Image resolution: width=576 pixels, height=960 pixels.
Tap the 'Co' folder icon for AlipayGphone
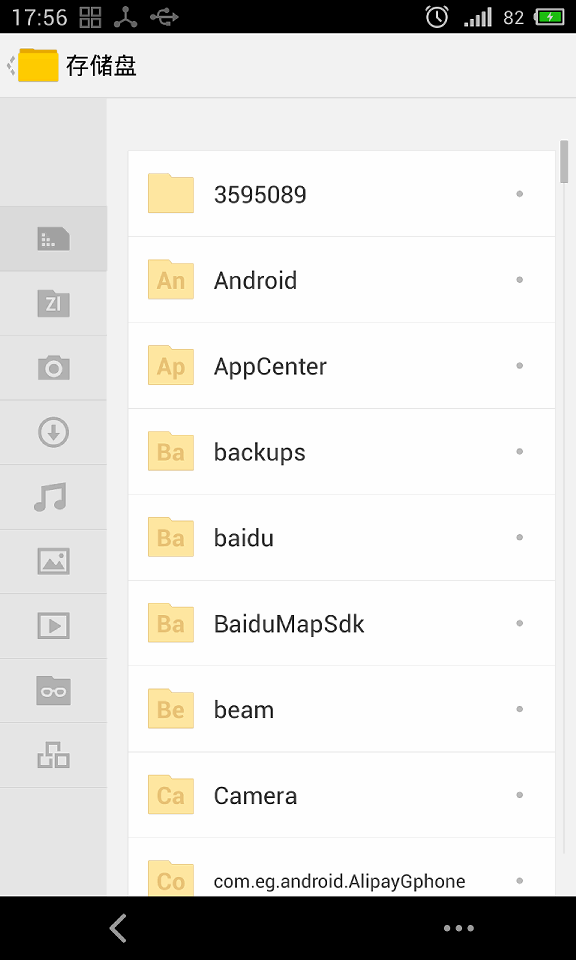pyautogui.click(x=171, y=879)
